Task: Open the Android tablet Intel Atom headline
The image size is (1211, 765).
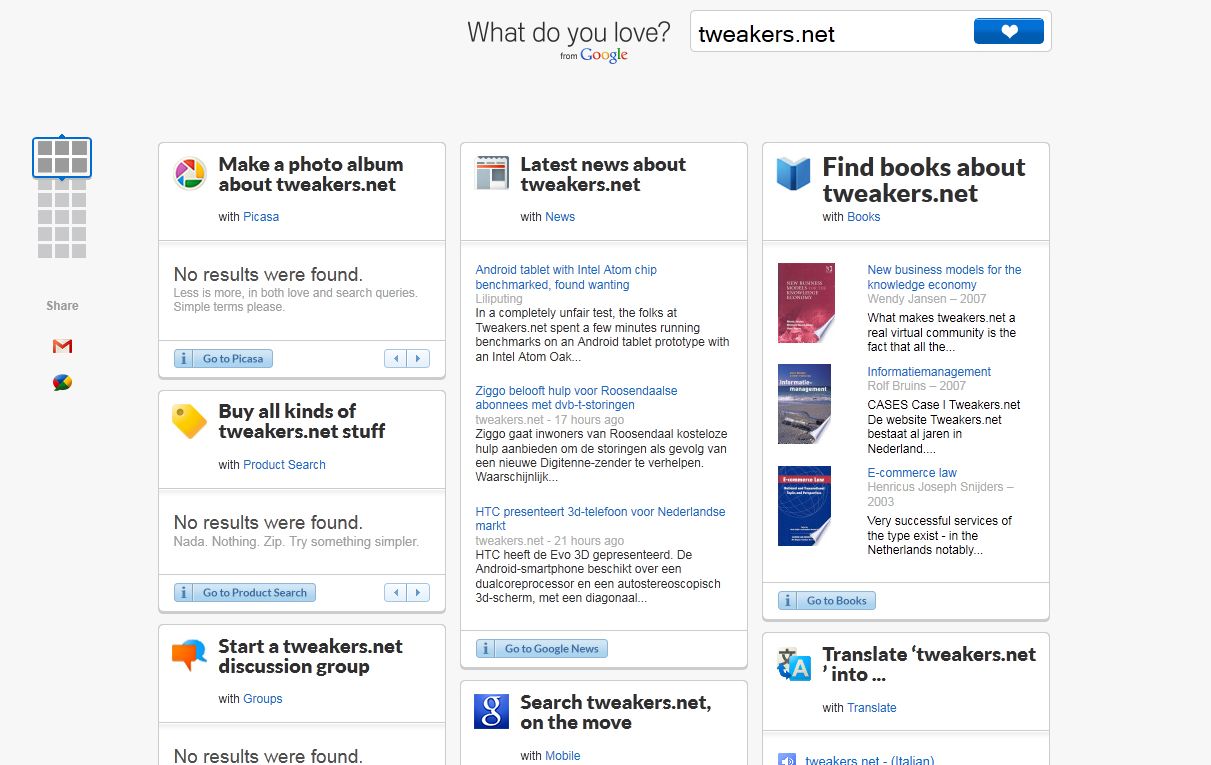Action: click(x=566, y=277)
